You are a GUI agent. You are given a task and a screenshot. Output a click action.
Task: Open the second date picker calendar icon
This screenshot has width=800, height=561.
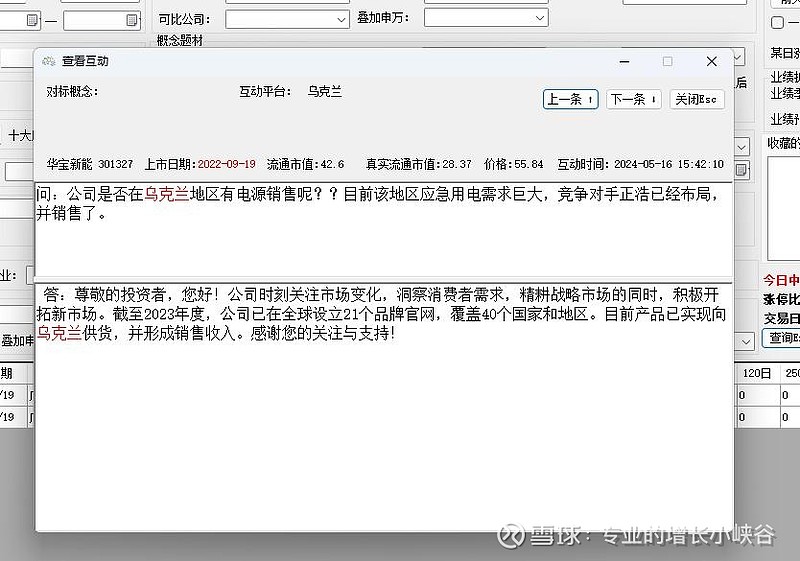tap(131, 20)
